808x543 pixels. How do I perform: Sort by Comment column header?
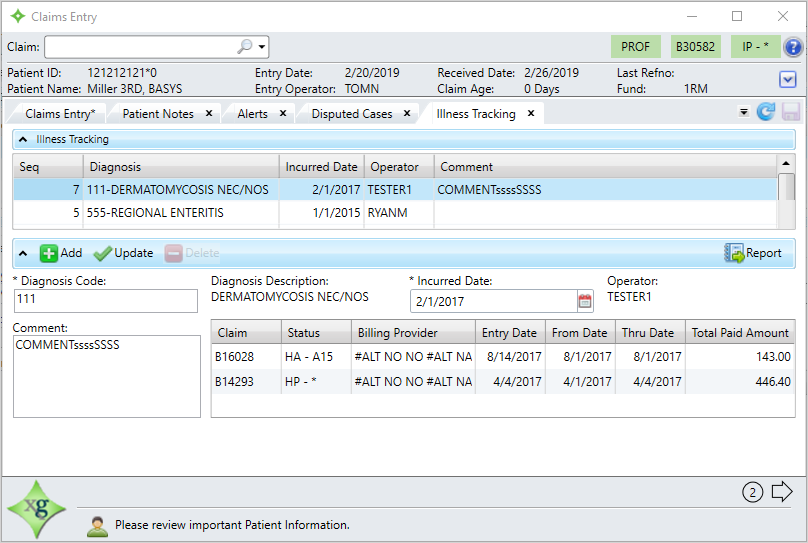coord(605,167)
